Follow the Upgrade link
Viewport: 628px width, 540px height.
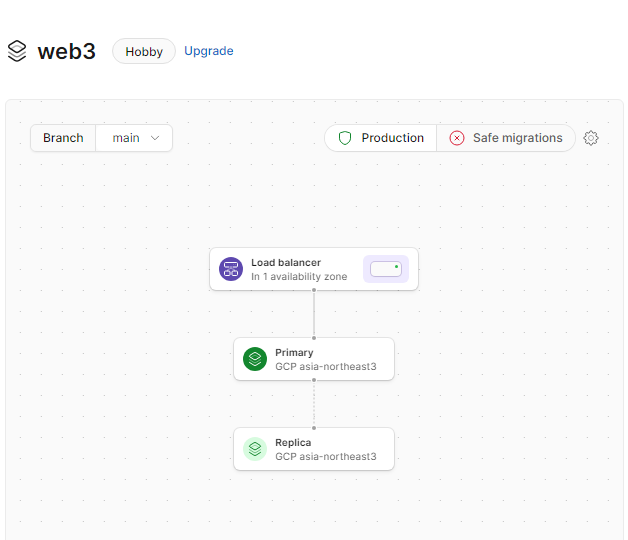(x=209, y=51)
